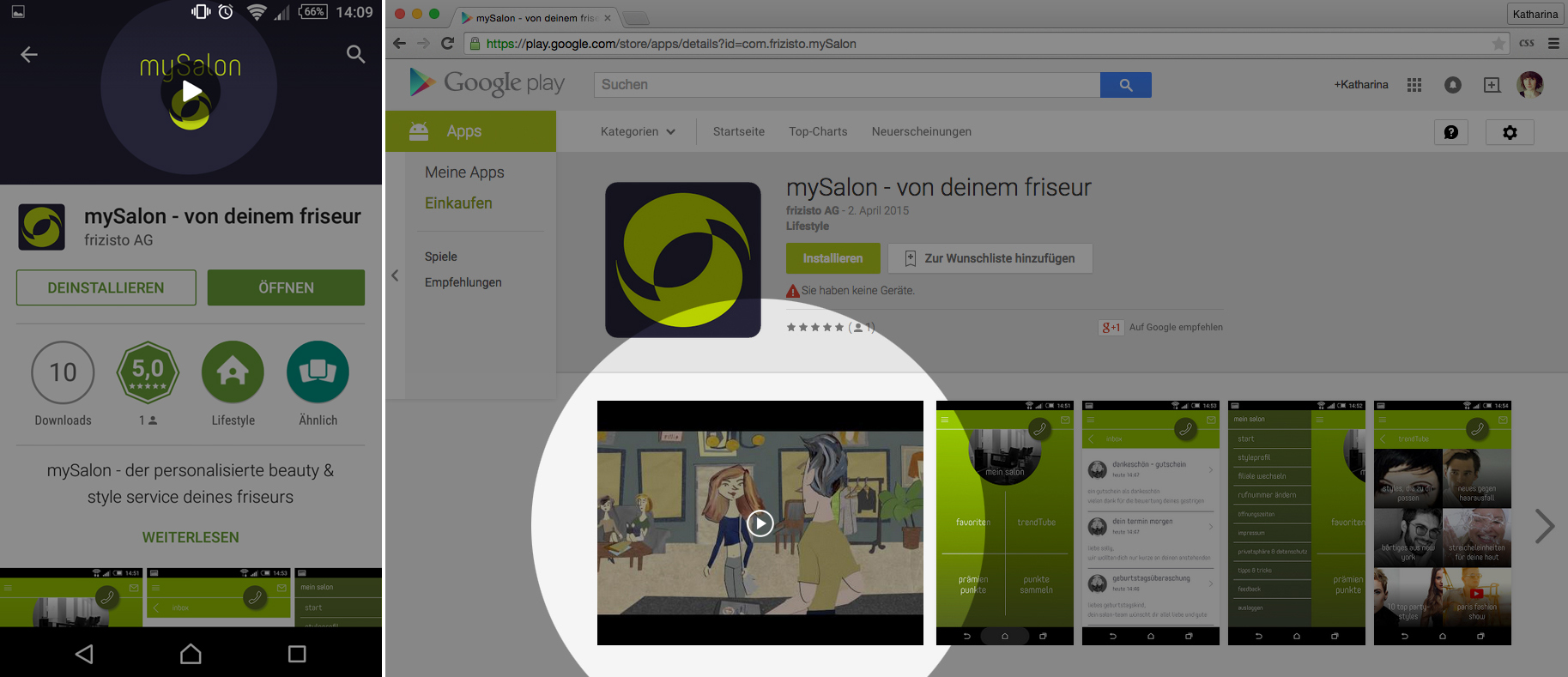Viewport: 1568px width, 677px height.
Task: Click the blue search button
Action: pos(1126,85)
